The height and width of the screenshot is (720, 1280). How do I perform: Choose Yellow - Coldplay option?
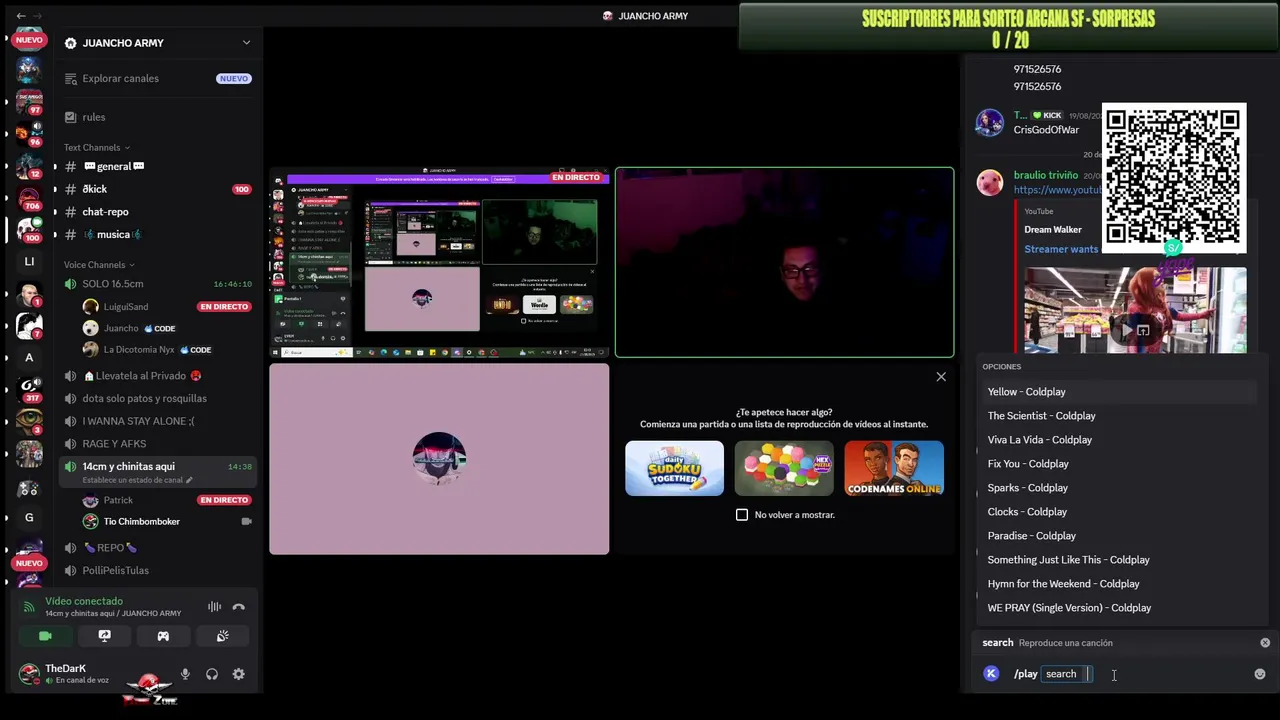pos(1120,392)
